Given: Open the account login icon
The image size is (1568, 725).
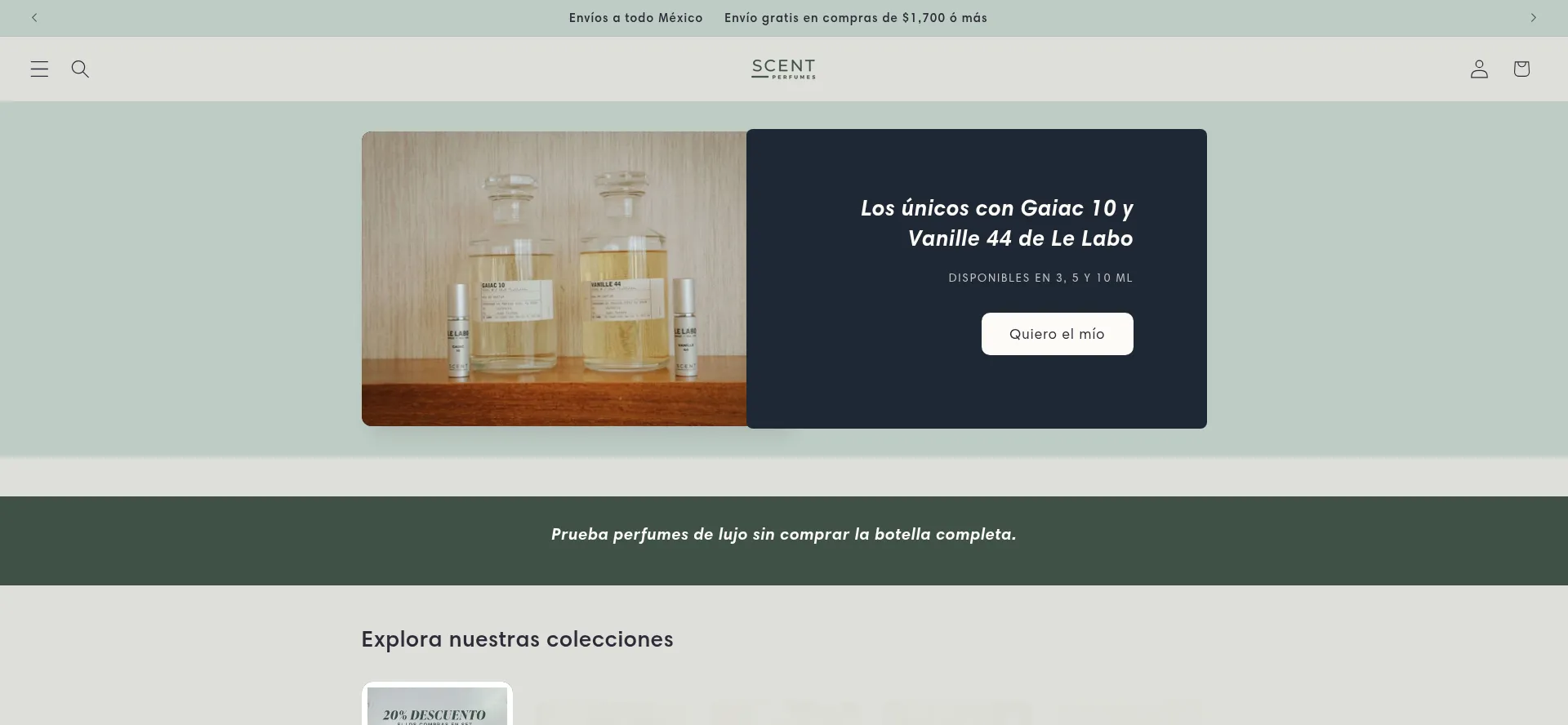Looking at the screenshot, I should (1479, 69).
